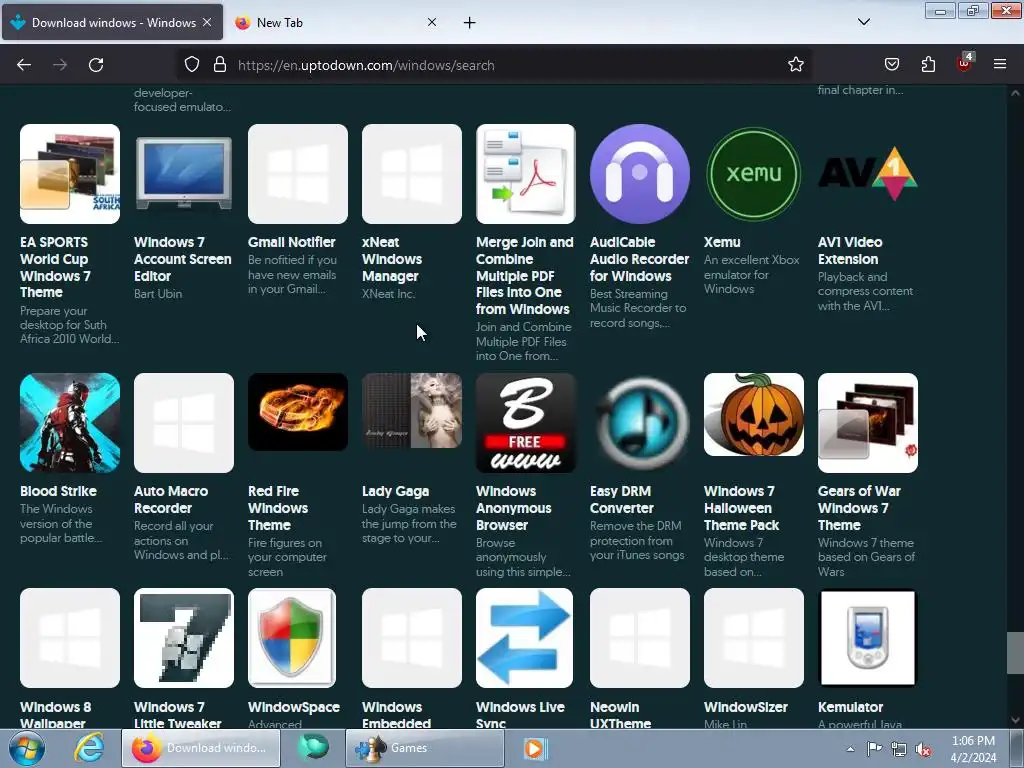Select the Auto Macro Recorder app icon

(x=184, y=423)
